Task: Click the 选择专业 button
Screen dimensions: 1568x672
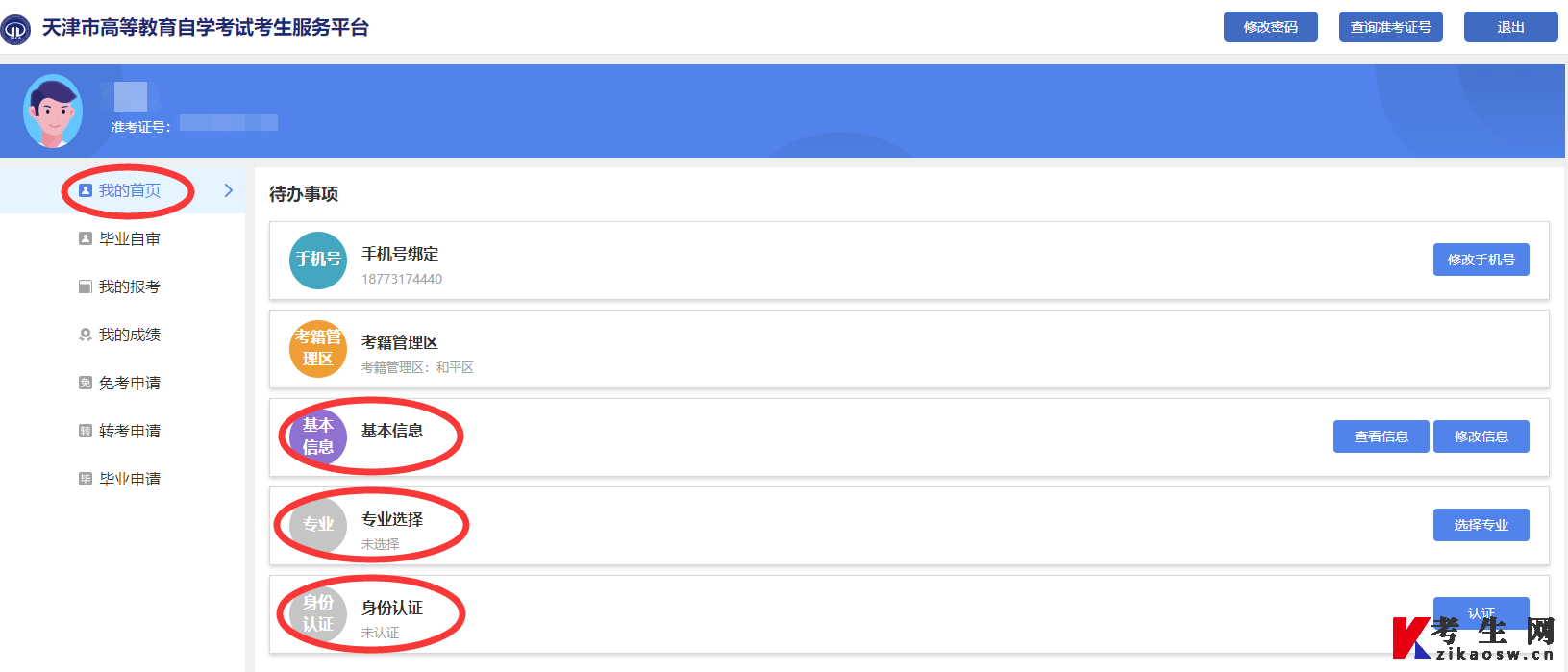Action: 1481,525
